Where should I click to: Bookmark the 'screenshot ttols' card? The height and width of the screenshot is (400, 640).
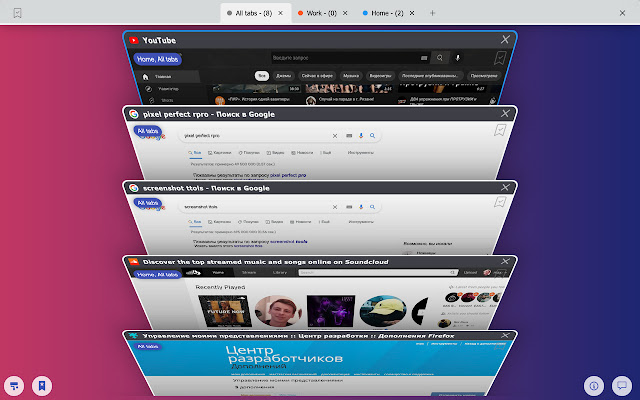point(500,202)
